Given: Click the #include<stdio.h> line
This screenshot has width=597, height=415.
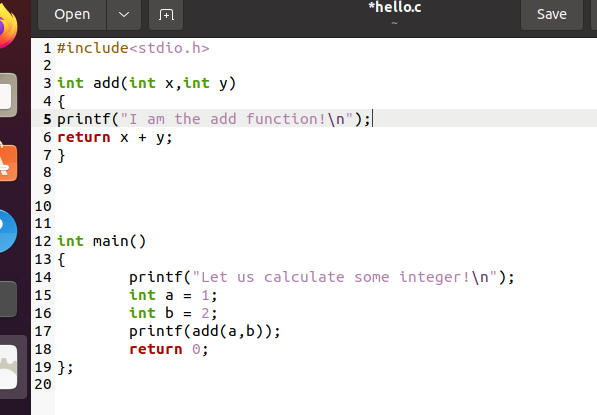Looking at the screenshot, I should tap(133, 48).
